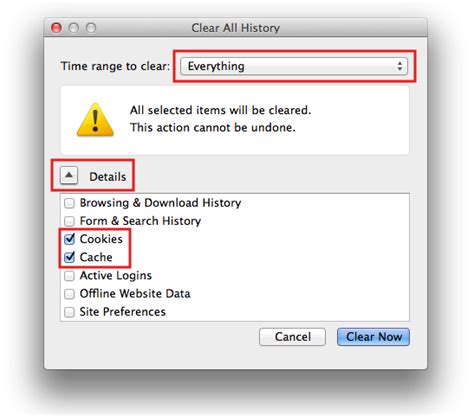Click the Clear Now button
474x416 pixels.
(x=373, y=337)
